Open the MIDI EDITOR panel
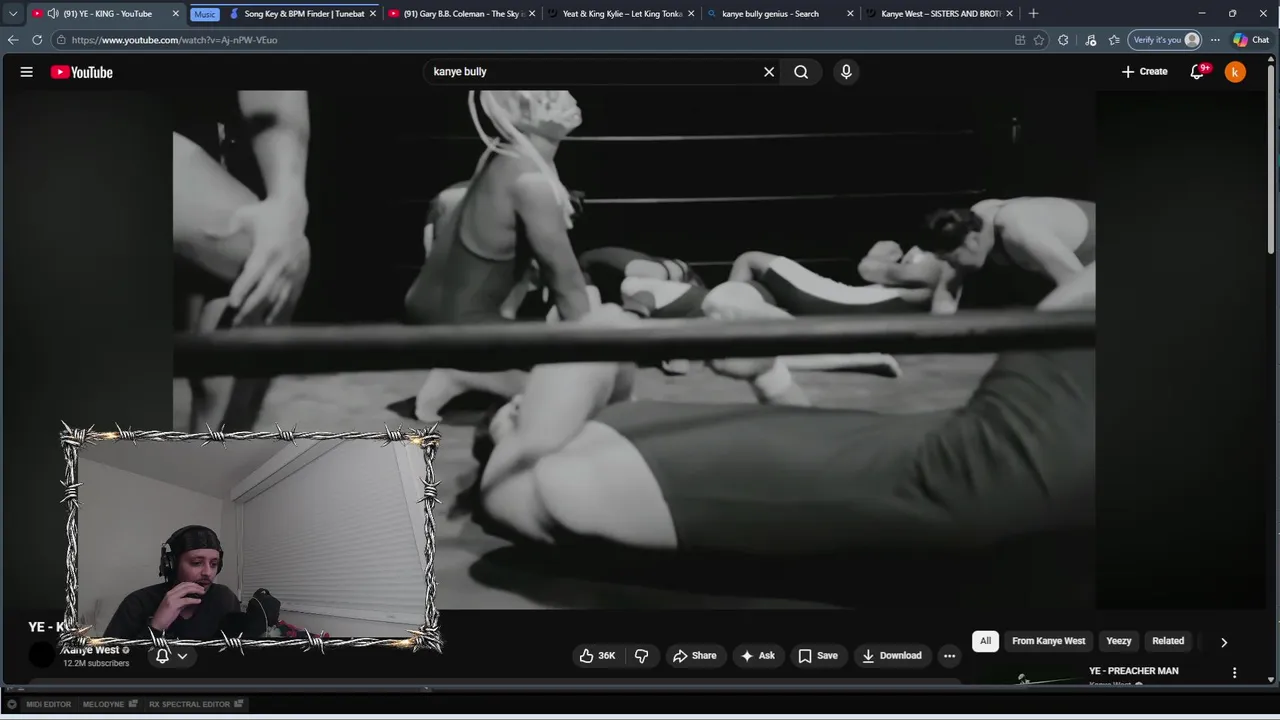 pyautogui.click(x=49, y=704)
